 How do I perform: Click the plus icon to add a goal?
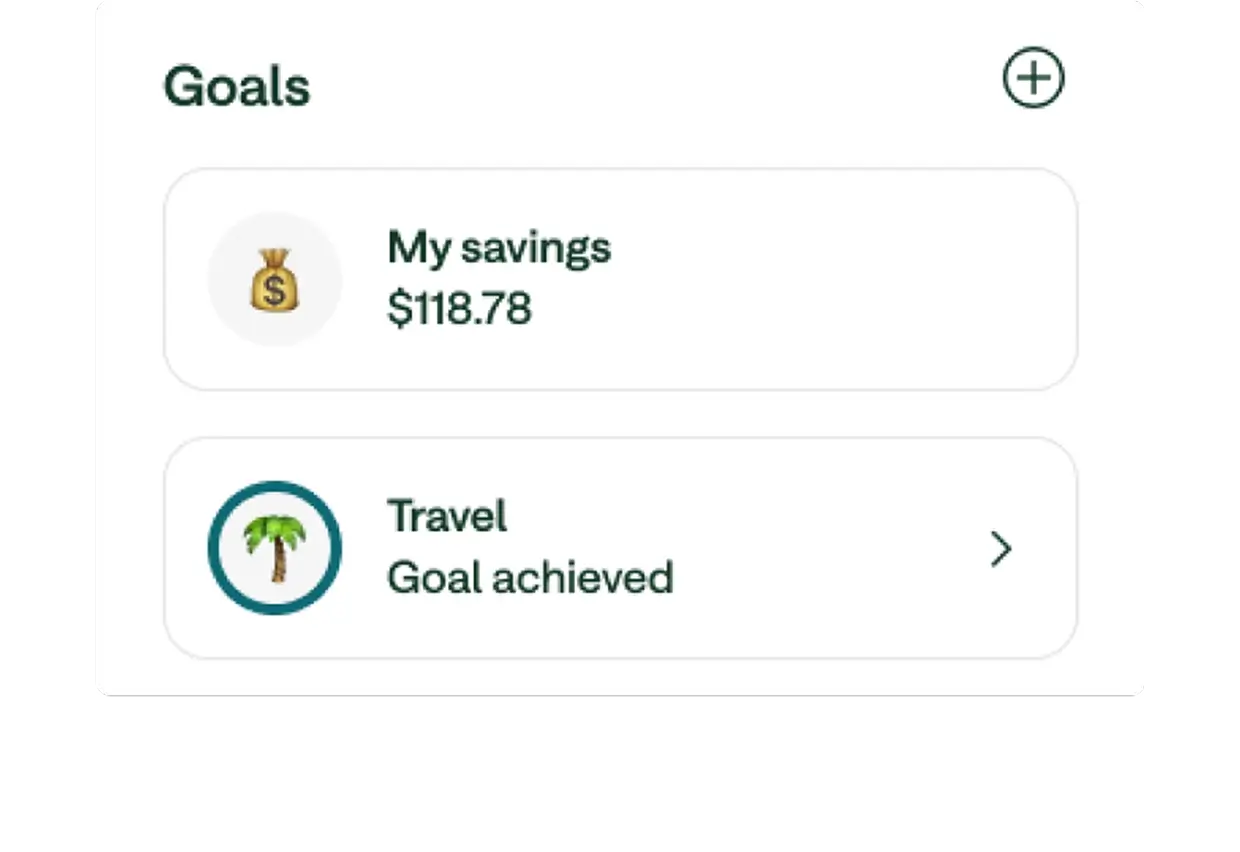point(1033,79)
